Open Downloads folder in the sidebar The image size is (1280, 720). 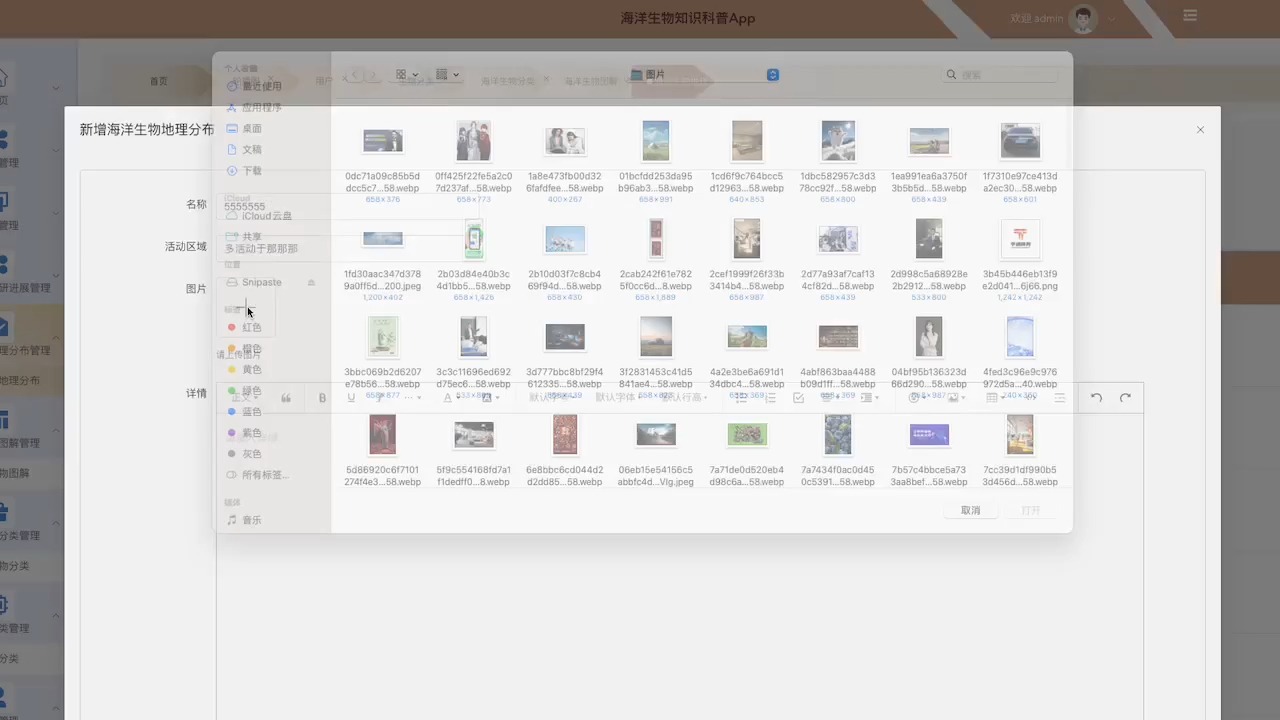(x=251, y=171)
